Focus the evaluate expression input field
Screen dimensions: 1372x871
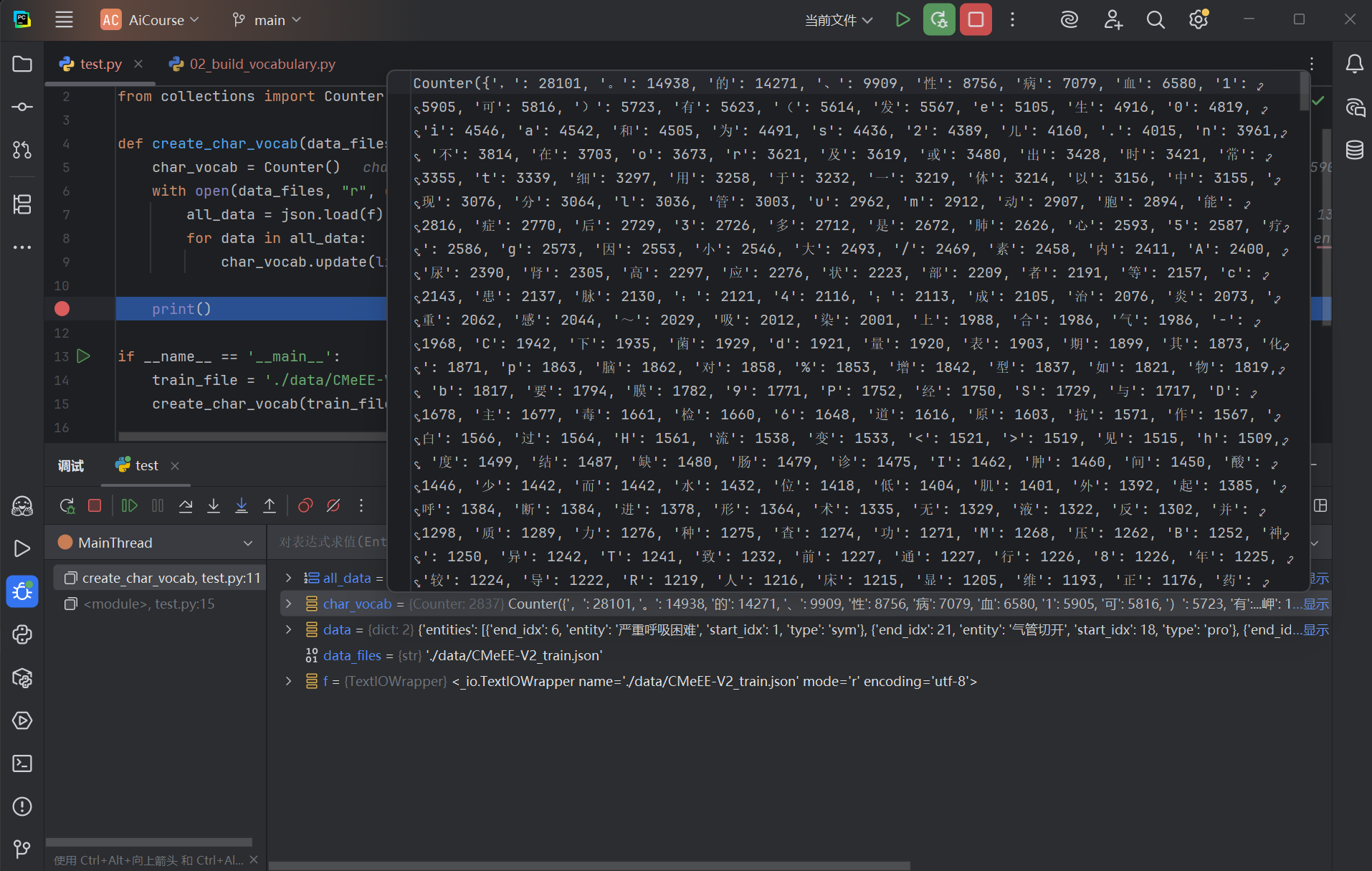pyautogui.click(x=333, y=542)
